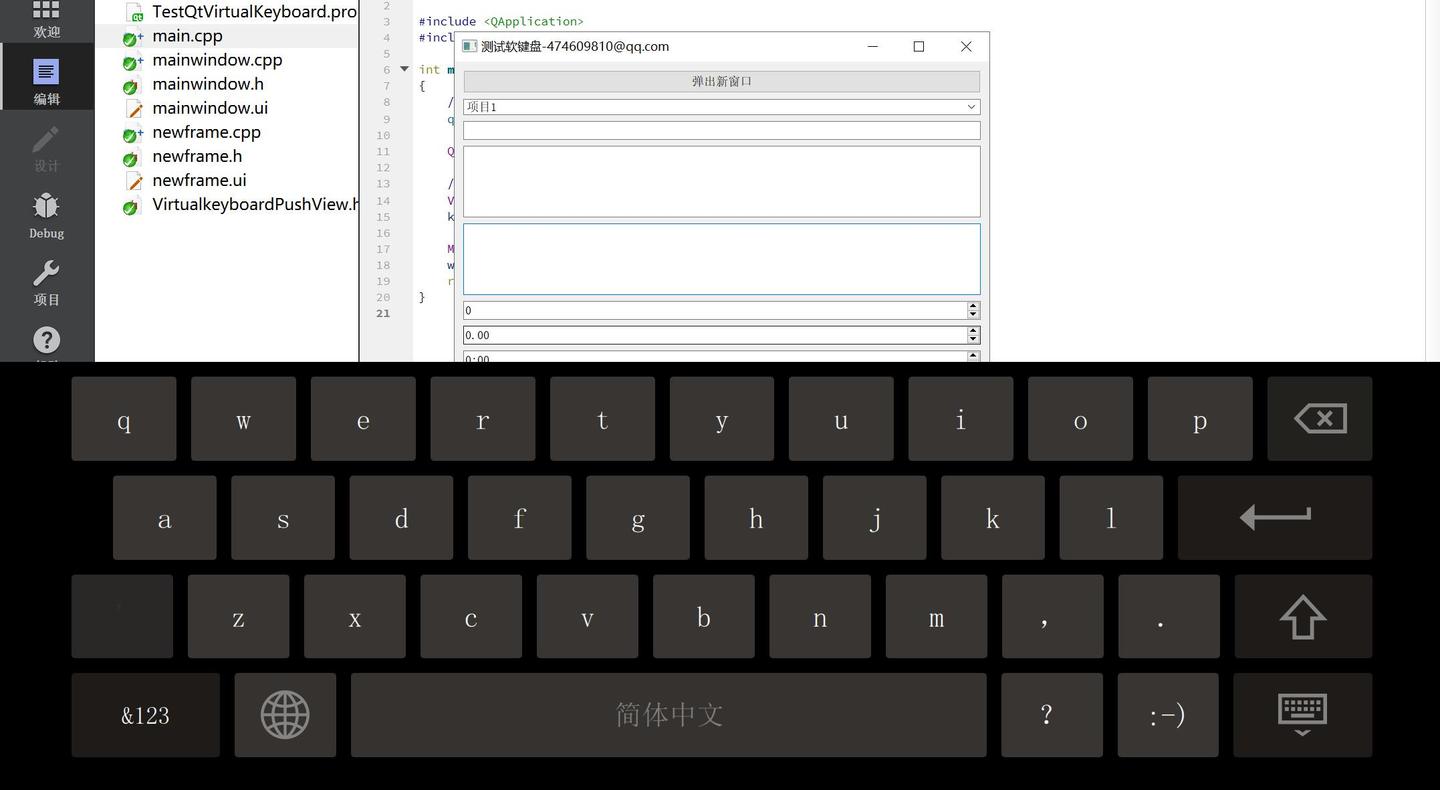Select main.cpp in project tree
Screen dimensions: 1440x790
tap(187, 36)
